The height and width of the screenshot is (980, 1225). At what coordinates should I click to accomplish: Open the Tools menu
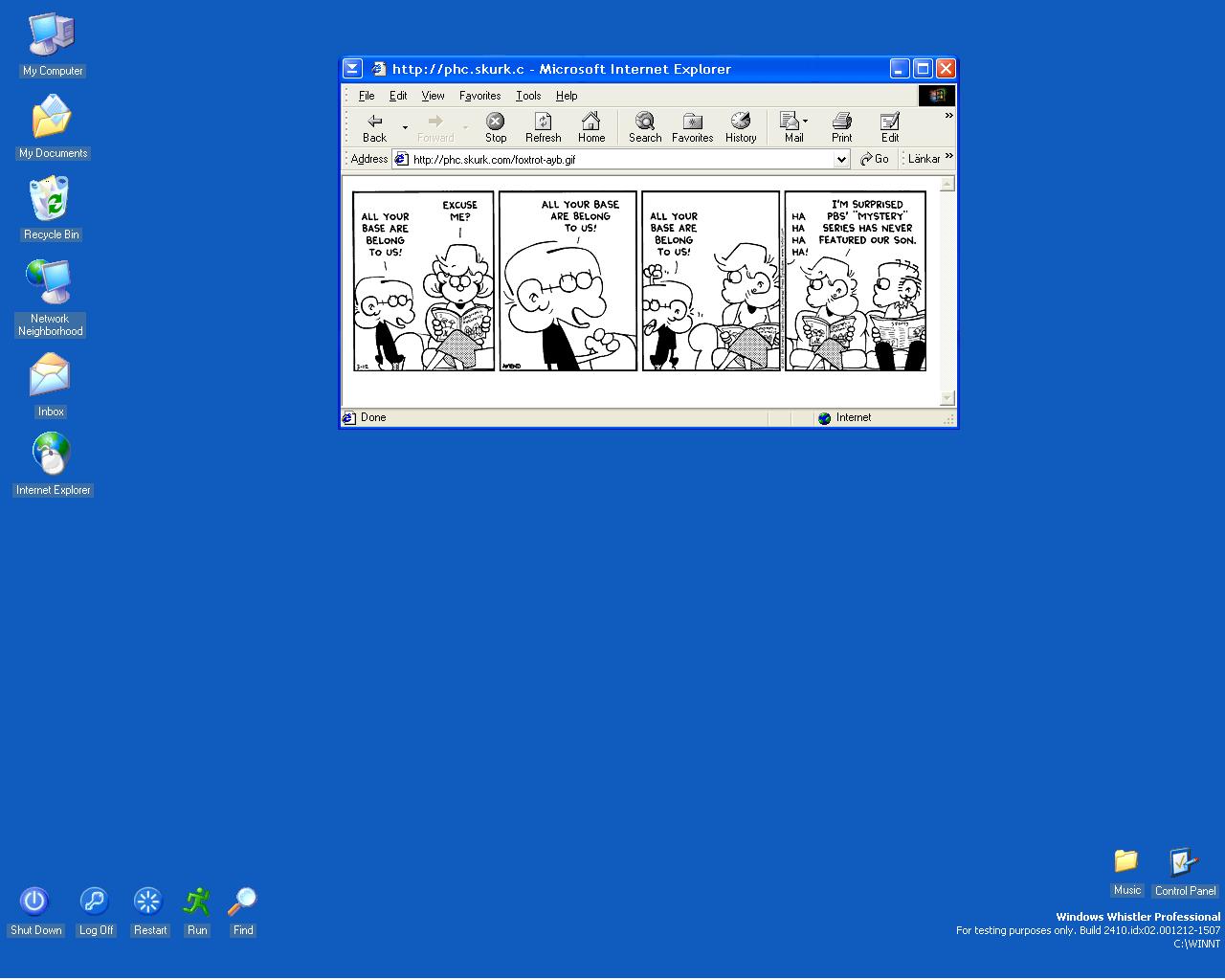528,96
